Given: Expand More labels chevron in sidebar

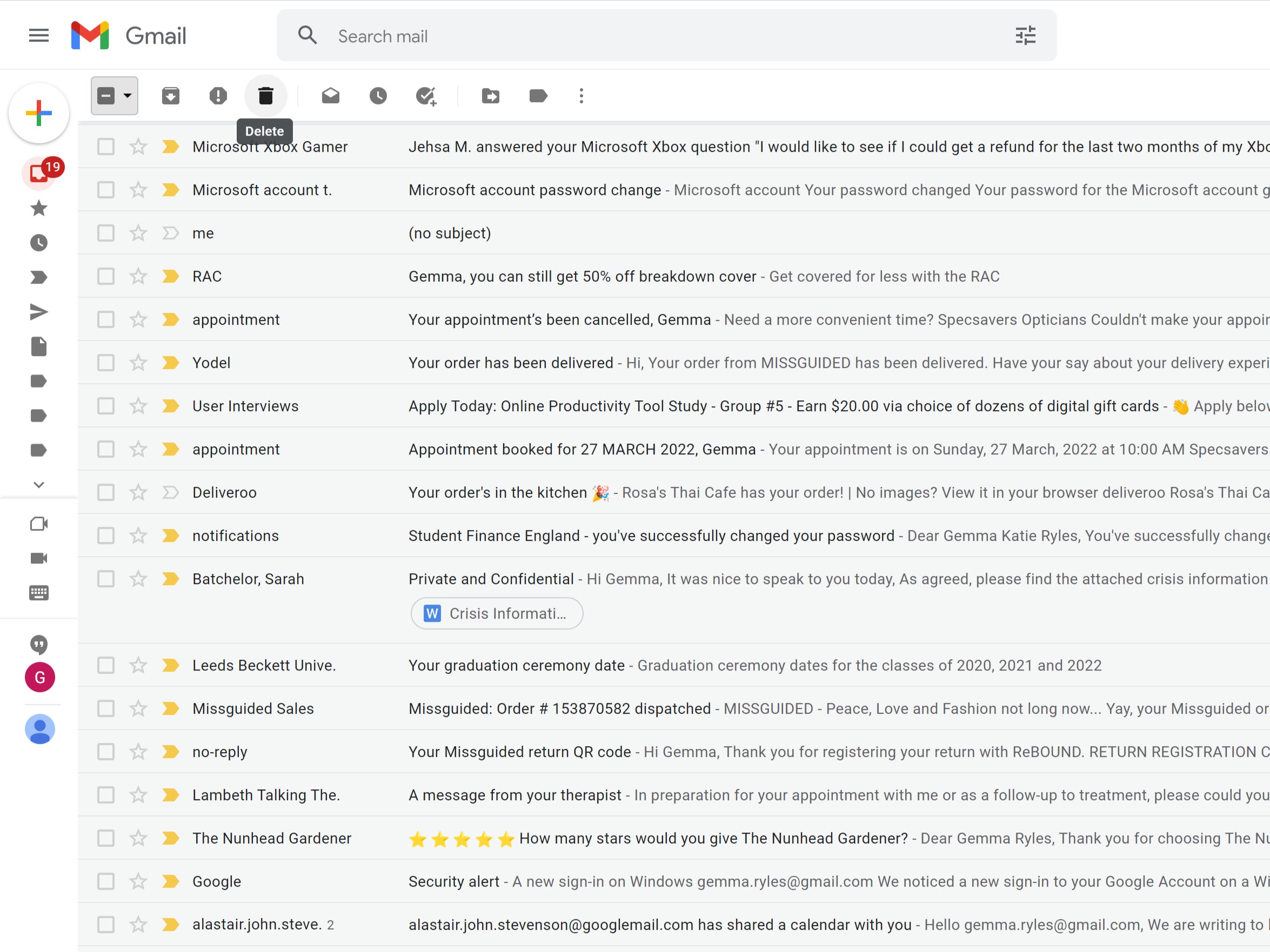Looking at the screenshot, I should pos(38,485).
